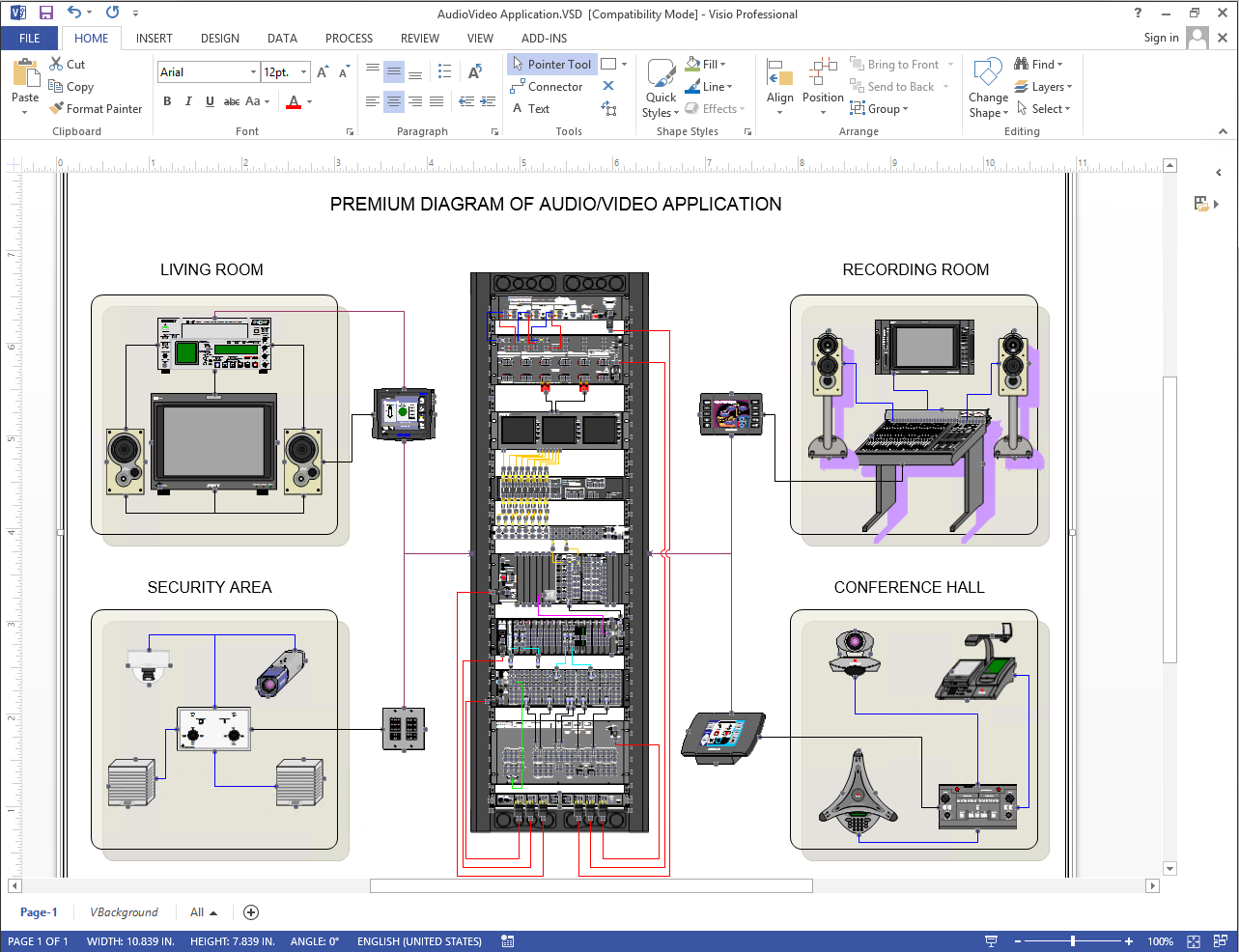The height and width of the screenshot is (952, 1239).
Task: Select the Pointer Tool
Action: pyautogui.click(x=551, y=64)
